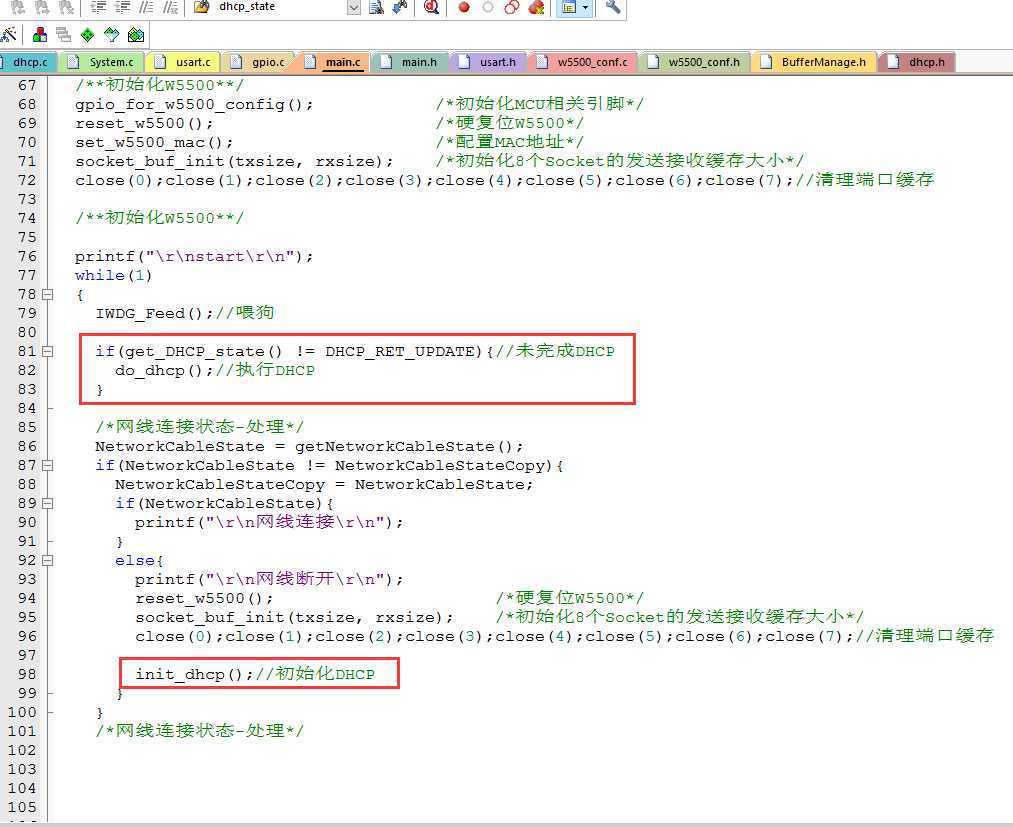The image size is (1013, 827).
Task: Open Manage Project Items colored boxes icon
Action: coord(40,34)
